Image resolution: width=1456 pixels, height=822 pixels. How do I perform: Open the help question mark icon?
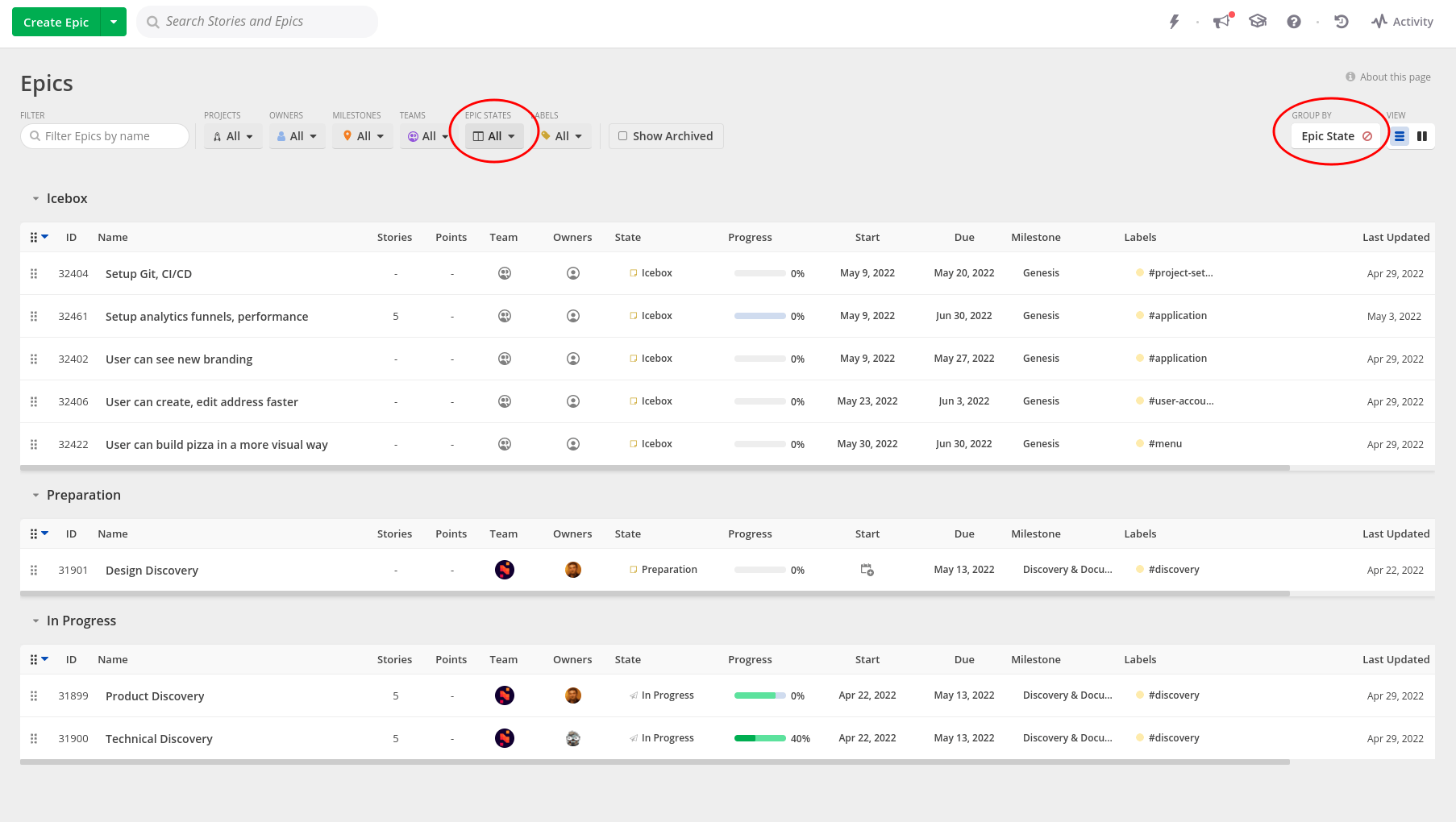pos(1294,22)
